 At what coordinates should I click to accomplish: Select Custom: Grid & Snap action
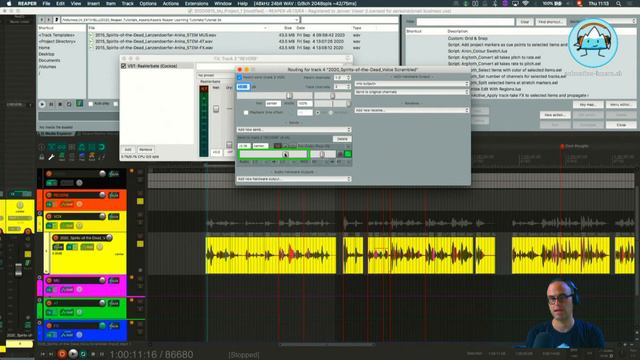pos(467,38)
